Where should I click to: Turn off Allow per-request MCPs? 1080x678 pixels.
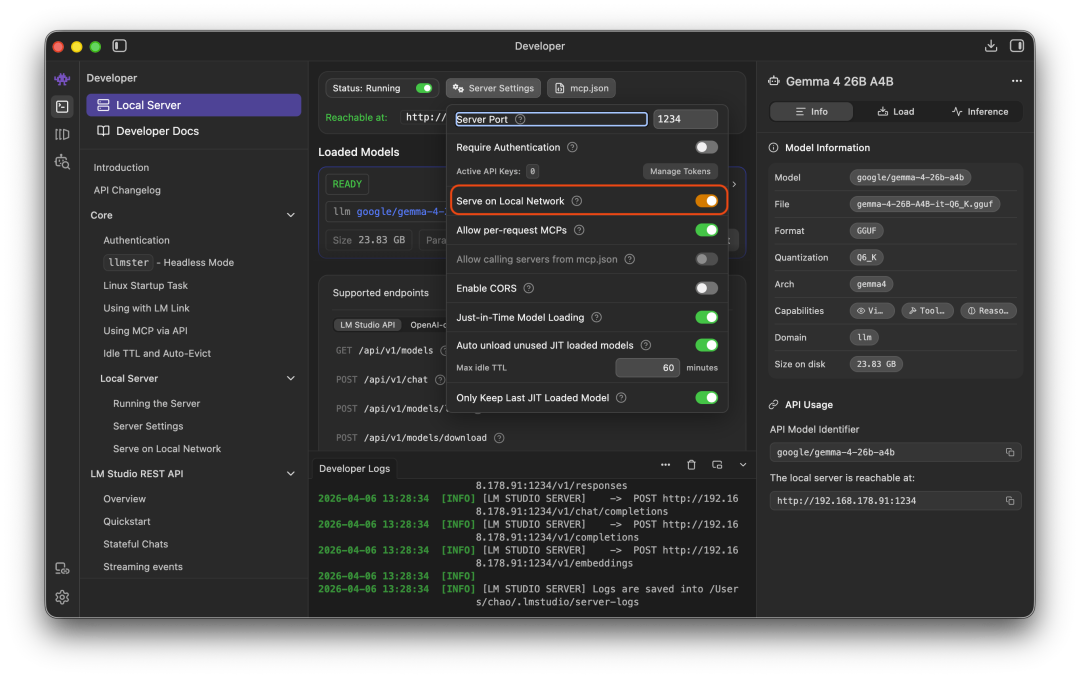[706, 230]
